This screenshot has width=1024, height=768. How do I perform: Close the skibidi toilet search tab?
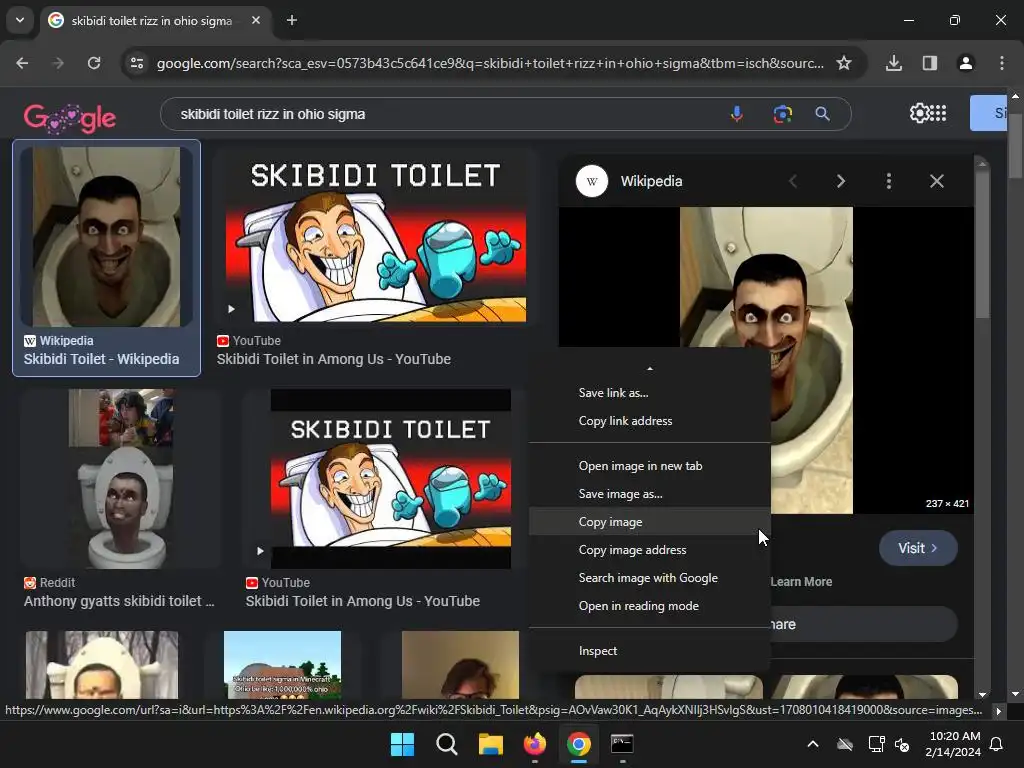point(256,20)
